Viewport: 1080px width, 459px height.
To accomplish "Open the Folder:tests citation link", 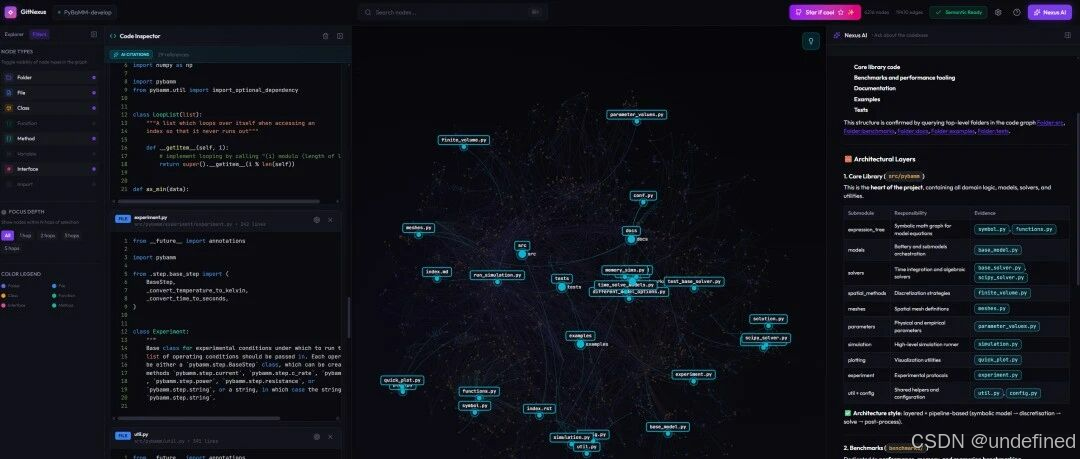I will coord(993,131).
